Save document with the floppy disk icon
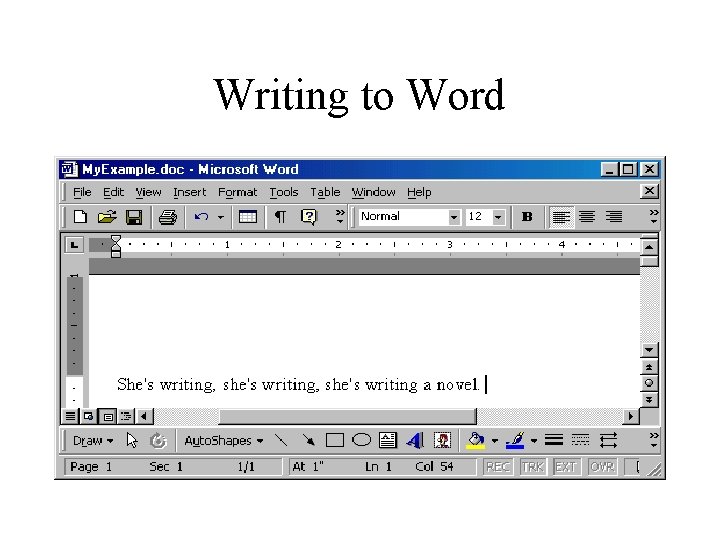The width and height of the screenshot is (720, 540). tap(134, 217)
